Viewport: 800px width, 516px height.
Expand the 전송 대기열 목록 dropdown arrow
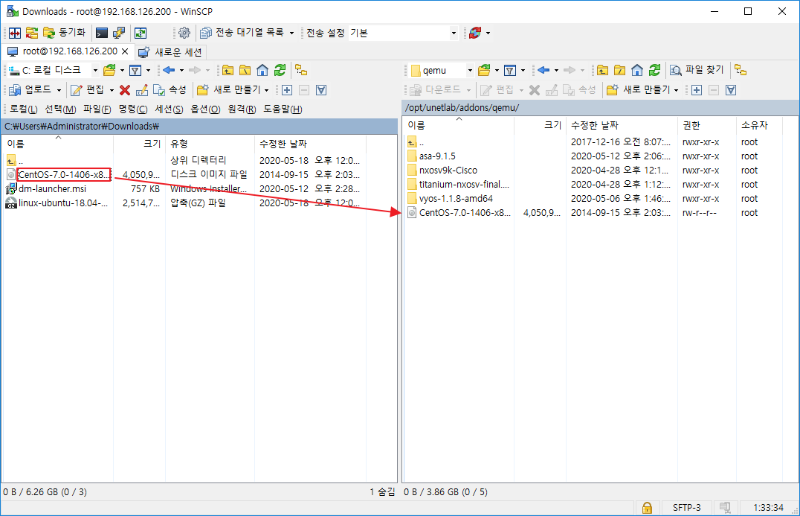pos(291,32)
